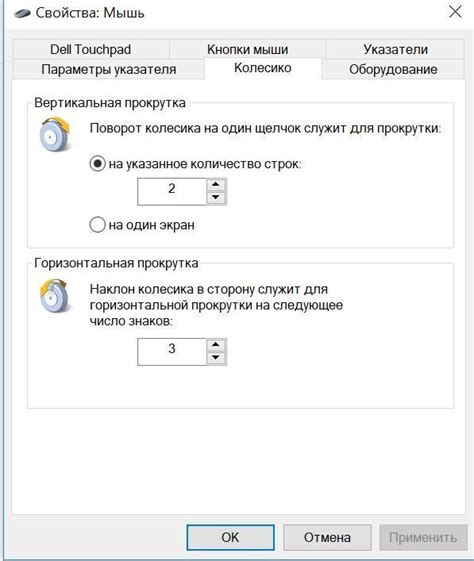474x561 pixels.
Task: Select 'на указанное количество строк' radio option
Action: click(x=97, y=164)
